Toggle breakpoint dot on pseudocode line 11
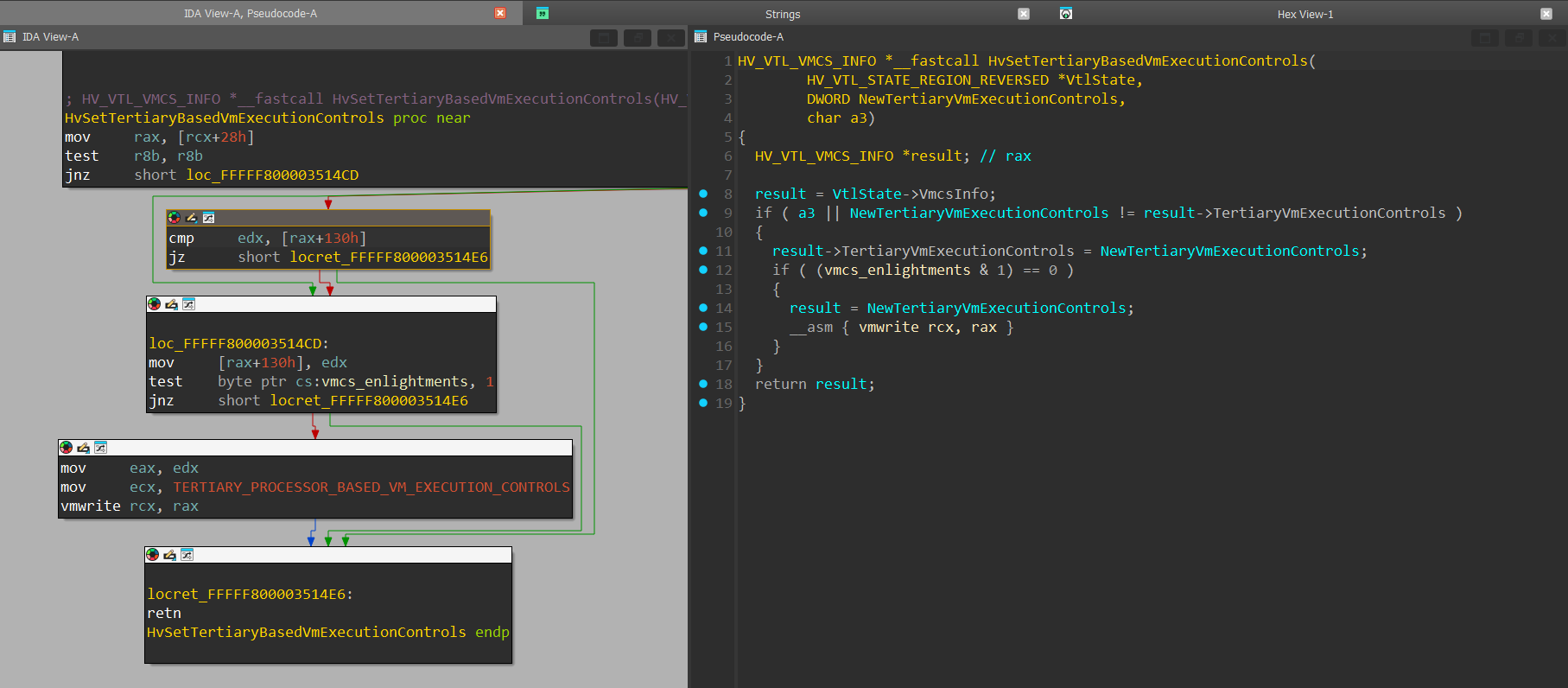Screen dimensions: 1568x688 pos(703,251)
